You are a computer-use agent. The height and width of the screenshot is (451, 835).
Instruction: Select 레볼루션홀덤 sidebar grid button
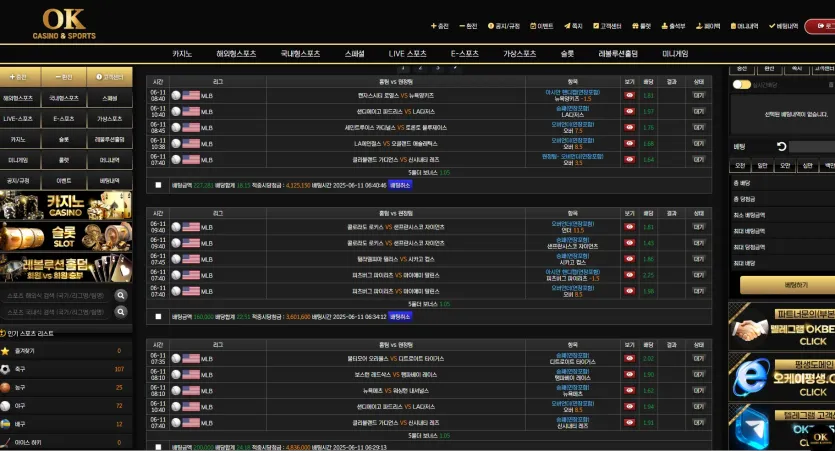pos(109,140)
